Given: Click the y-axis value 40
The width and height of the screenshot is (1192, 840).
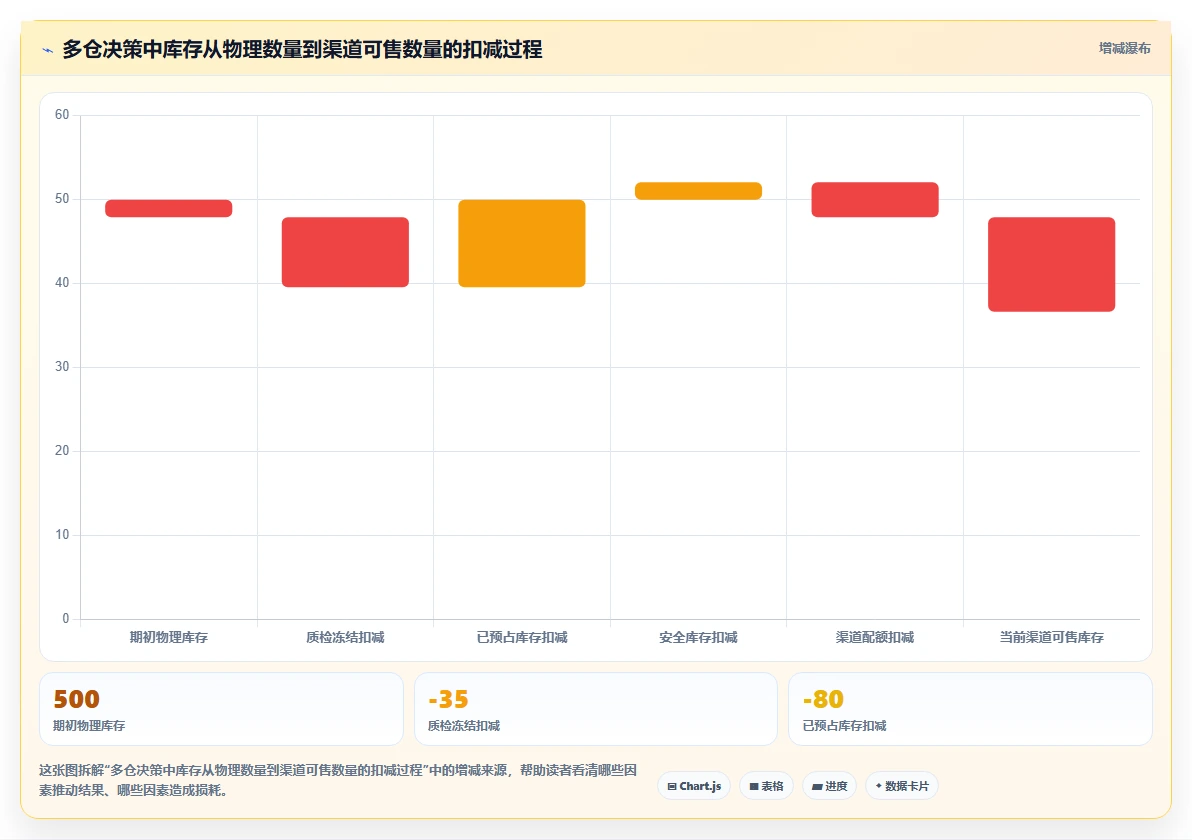Looking at the screenshot, I should (62, 283).
